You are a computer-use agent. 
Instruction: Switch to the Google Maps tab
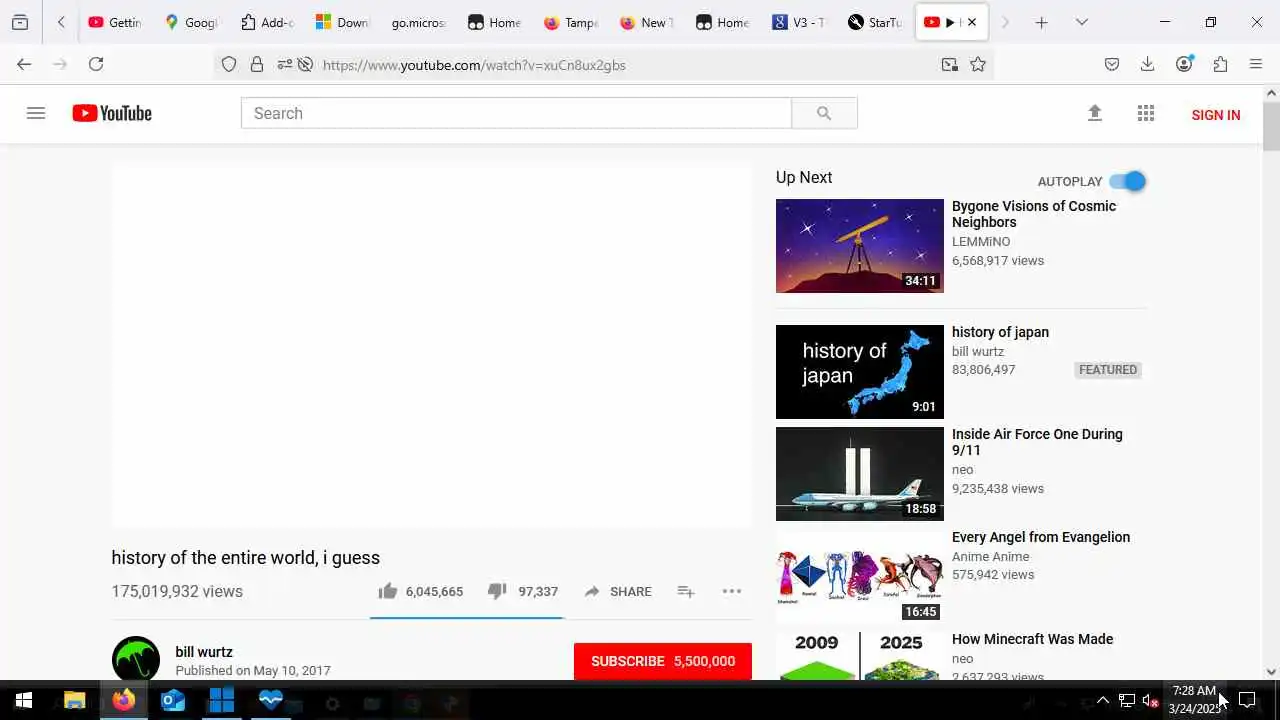(x=191, y=22)
